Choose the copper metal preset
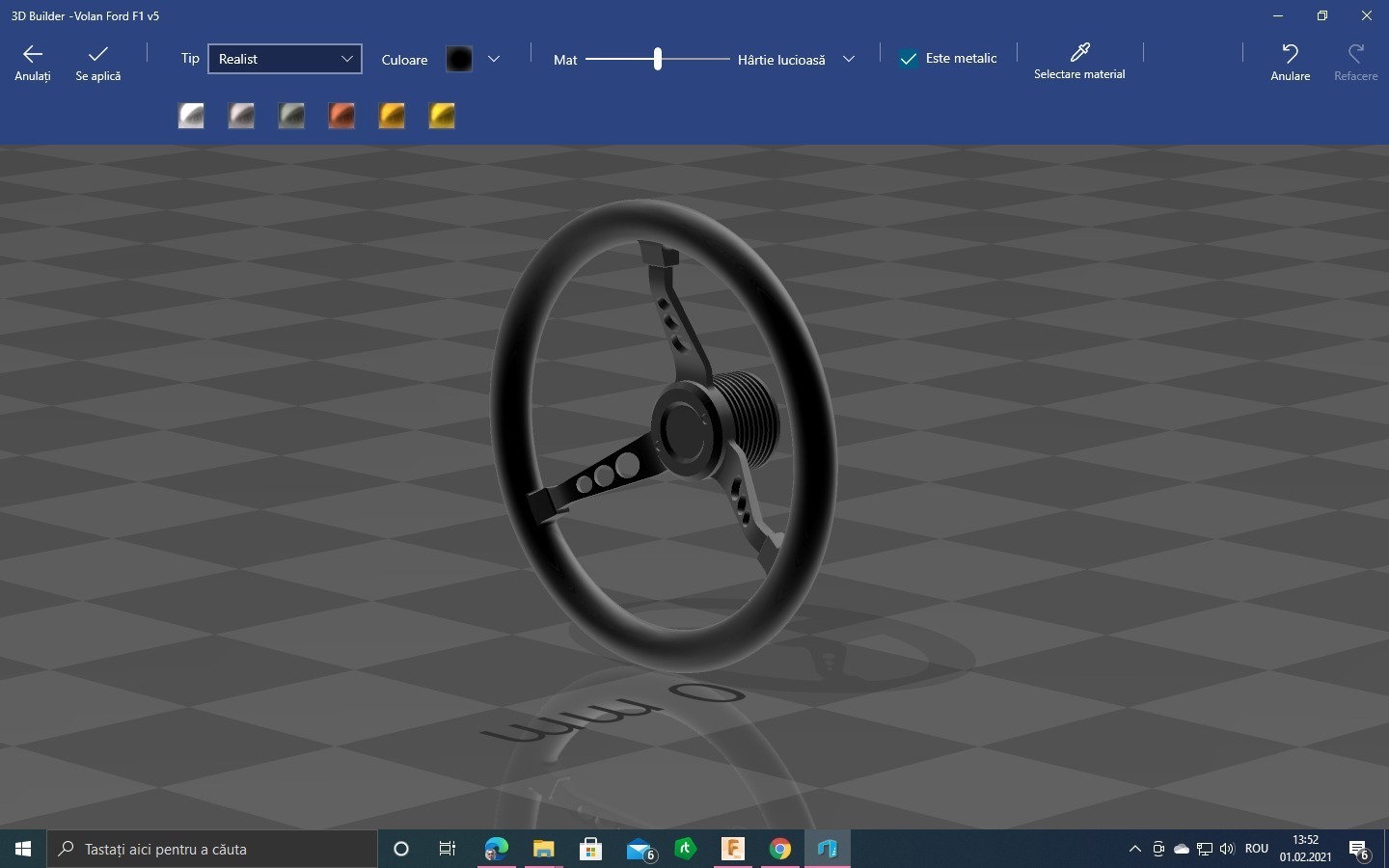Viewport: 1389px width, 868px height. click(341, 116)
